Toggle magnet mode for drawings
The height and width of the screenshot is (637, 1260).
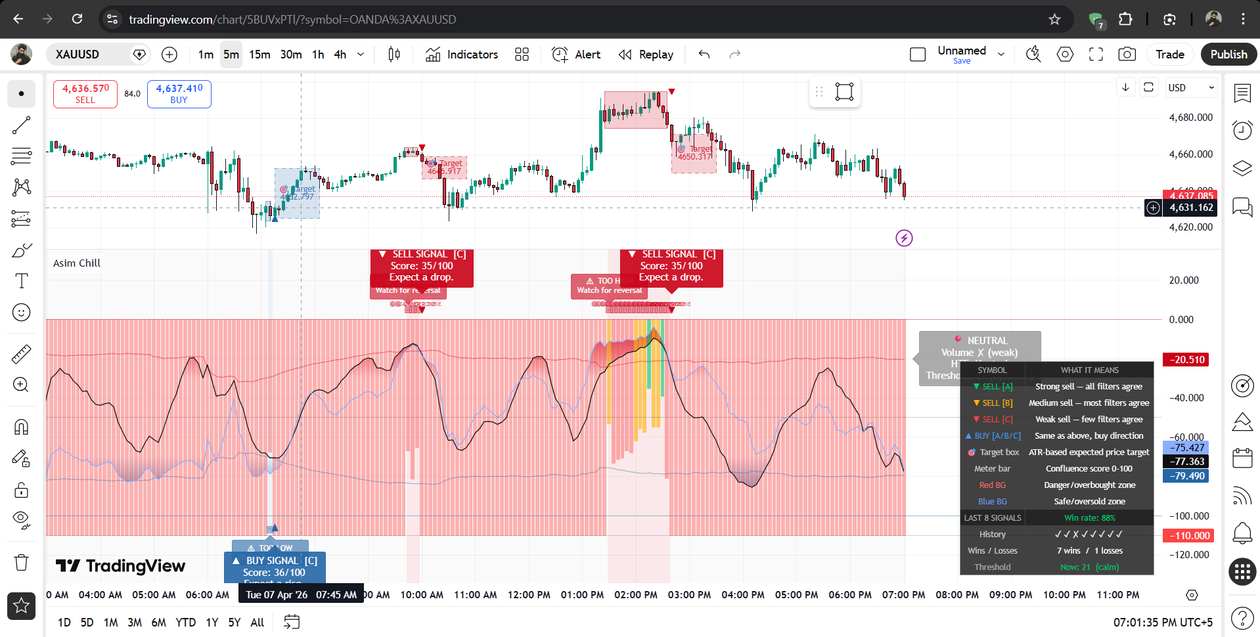(21, 427)
